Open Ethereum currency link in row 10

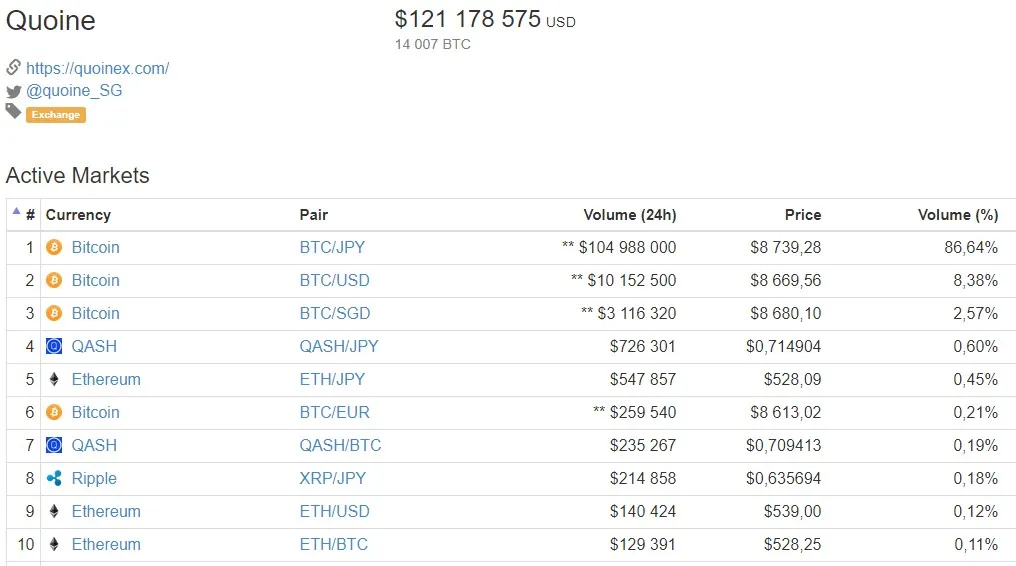[x=106, y=545]
